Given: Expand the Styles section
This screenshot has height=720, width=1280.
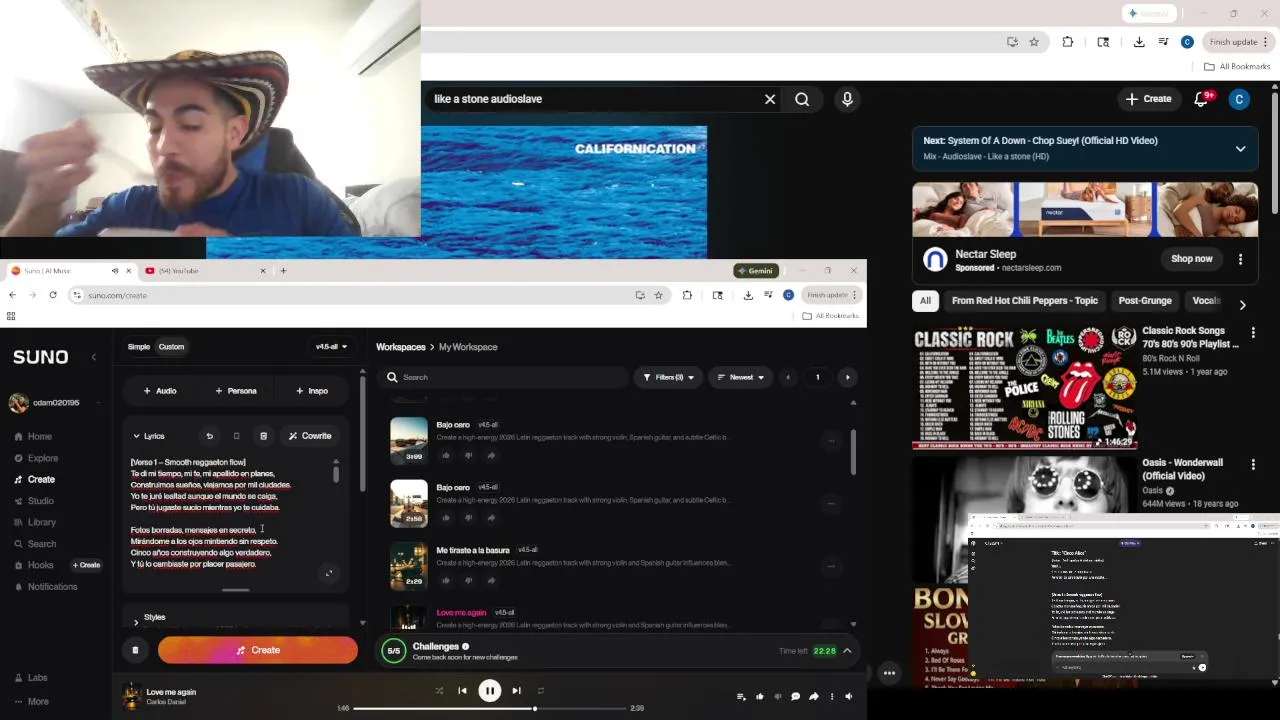Looking at the screenshot, I should point(149,617).
